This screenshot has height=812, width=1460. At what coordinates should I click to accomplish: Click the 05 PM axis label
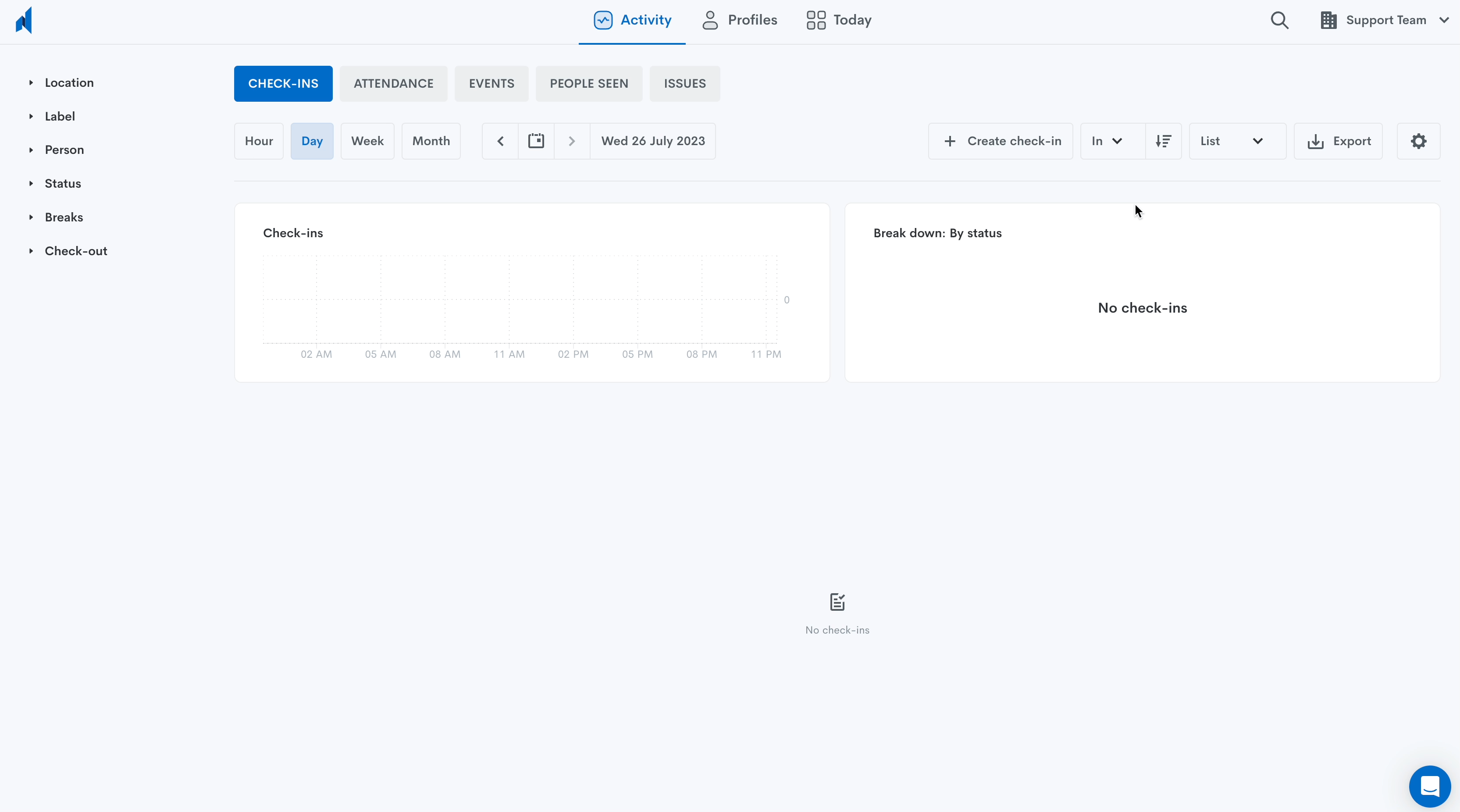[637, 354]
